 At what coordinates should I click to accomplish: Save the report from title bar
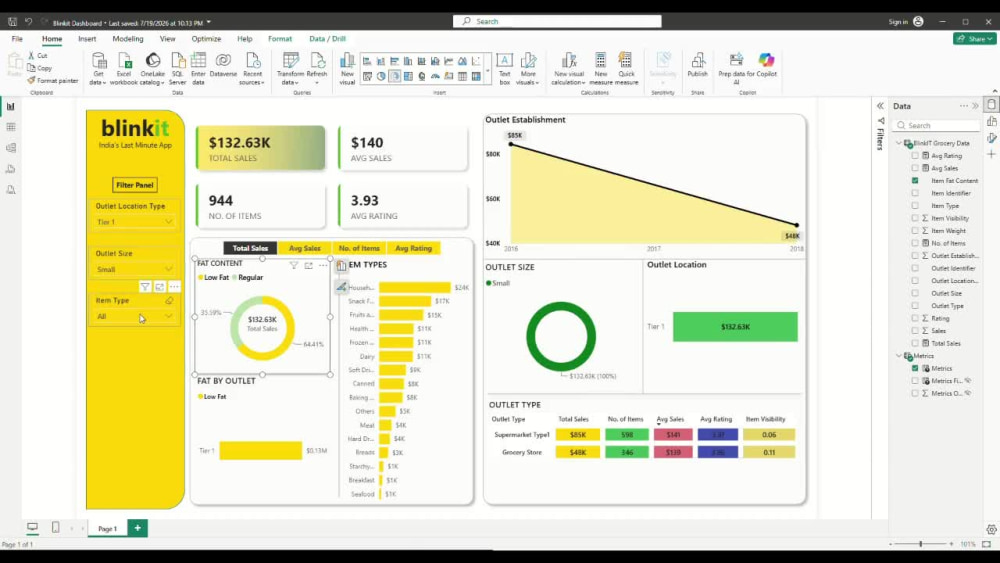point(12,22)
